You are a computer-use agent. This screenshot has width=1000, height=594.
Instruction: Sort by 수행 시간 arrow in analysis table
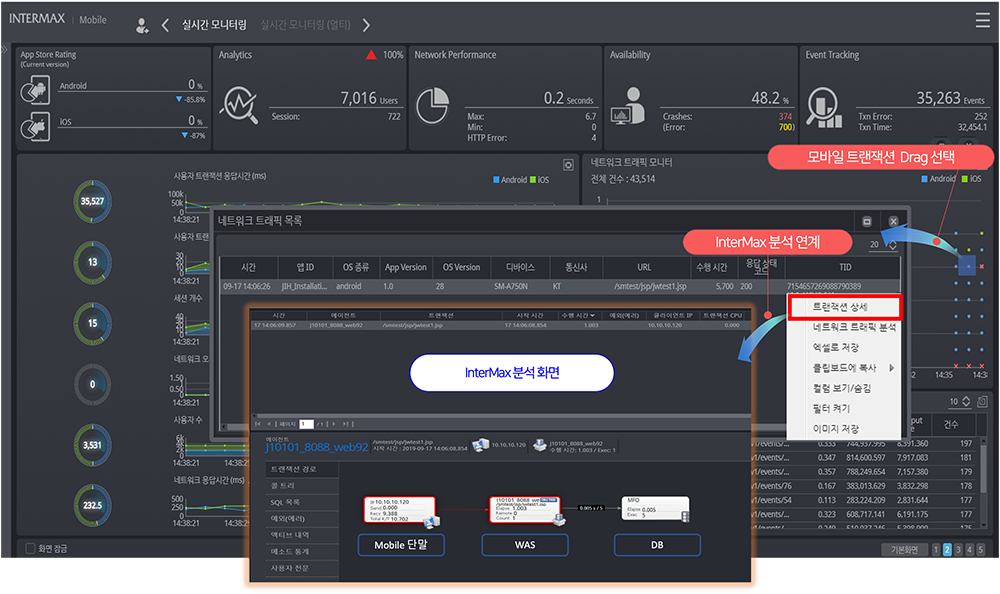(592, 316)
